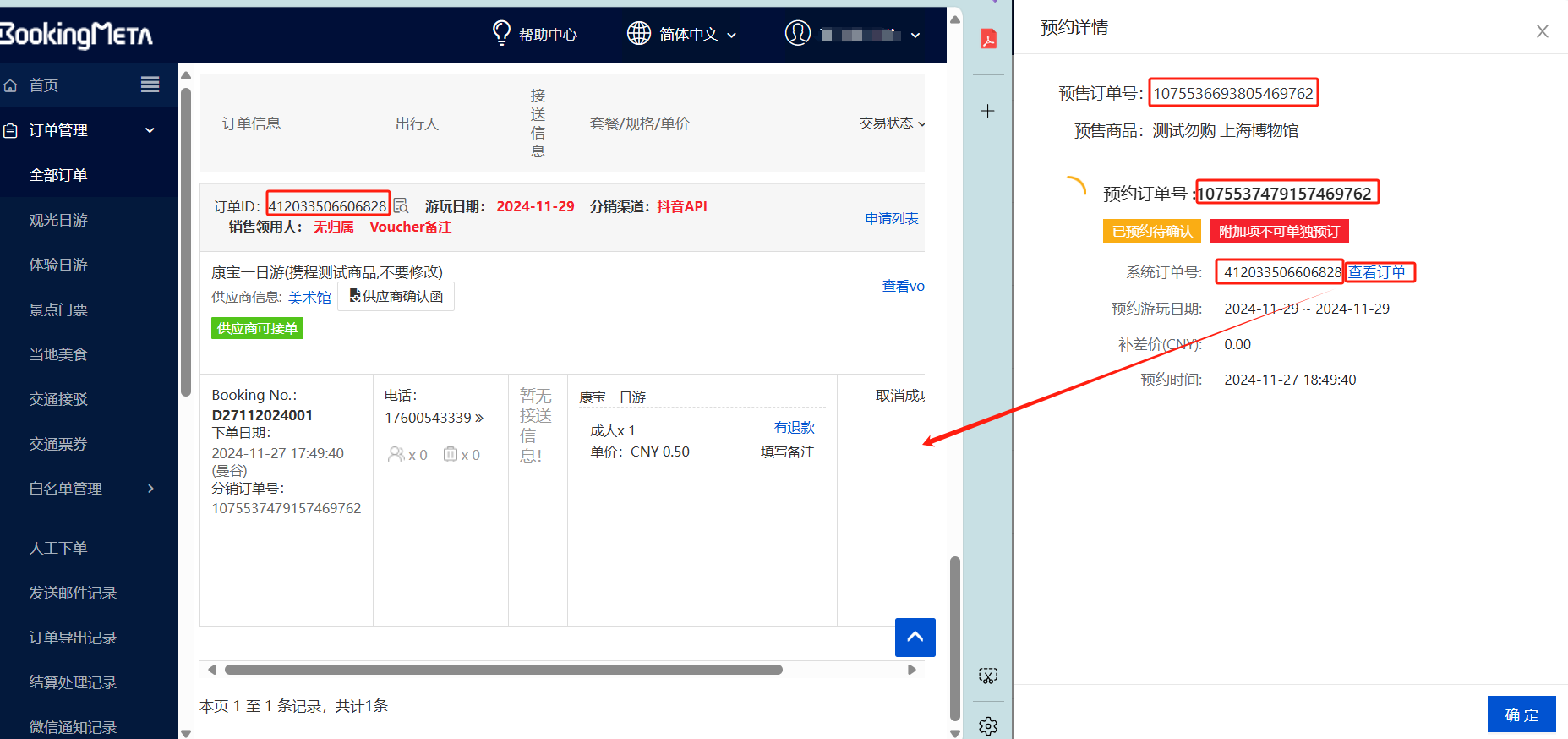The image size is (1568, 739).
Task: Click the copy icon beside order ID
Action: (402, 205)
